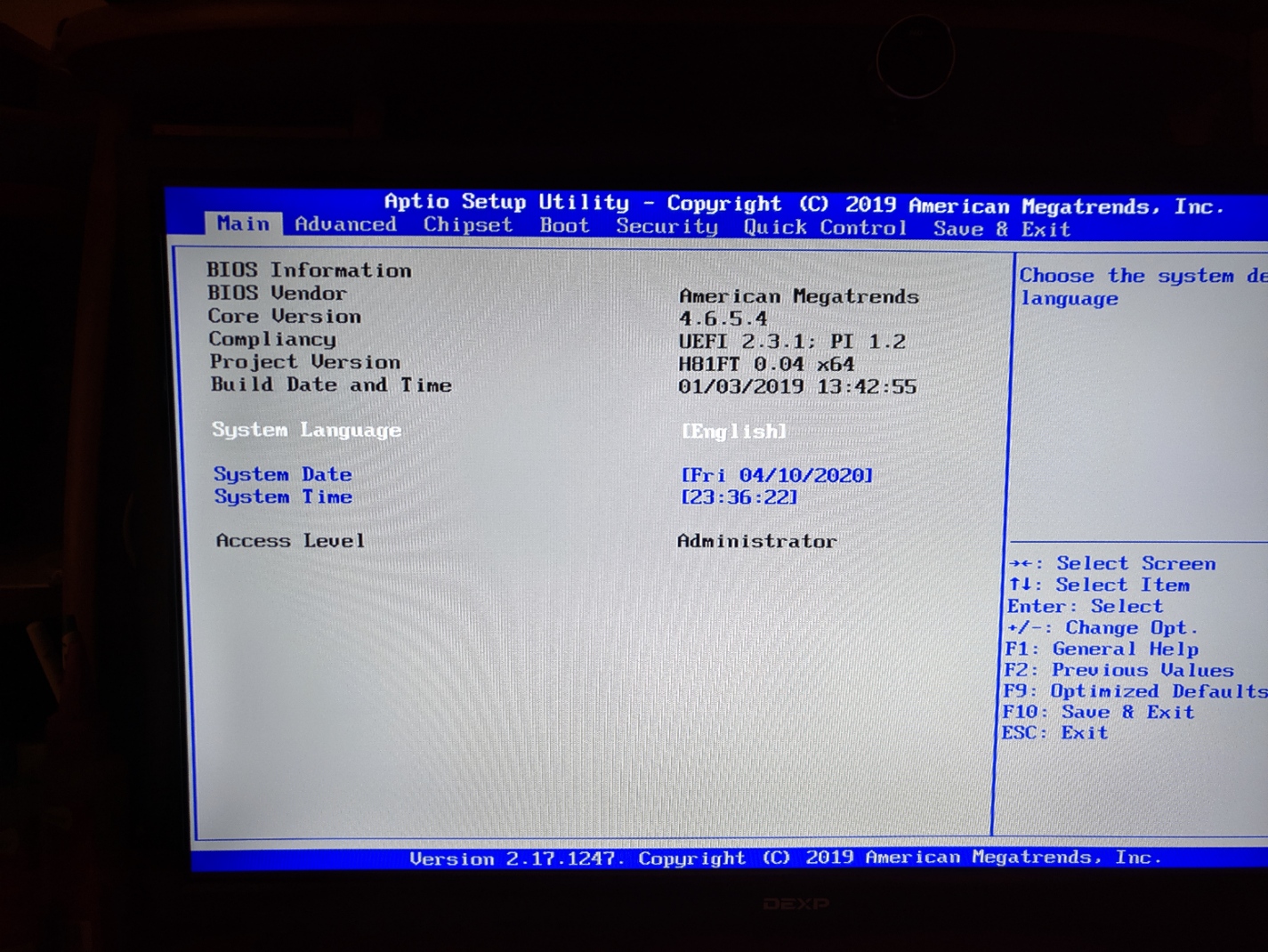The height and width of the screenshot is (952, 1268).
Task: Click the System Time value field
Action: [739, 497]
